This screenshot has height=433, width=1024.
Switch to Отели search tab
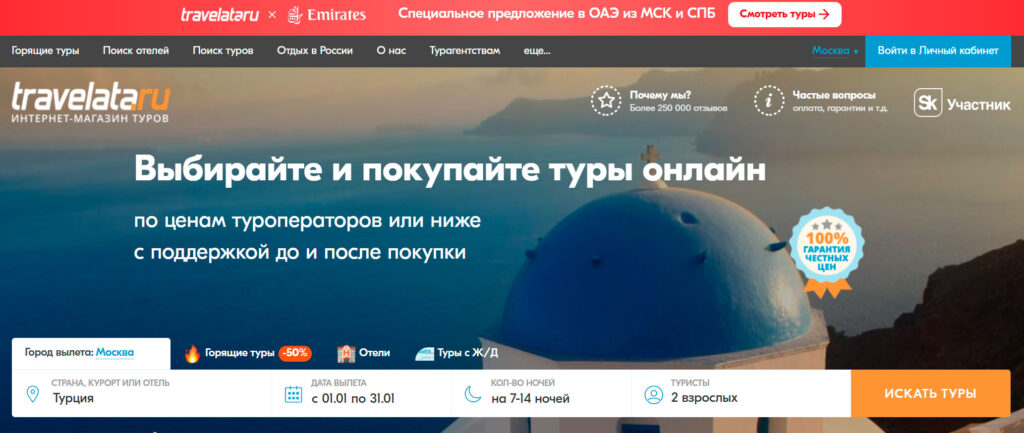[x=364, y=353]
